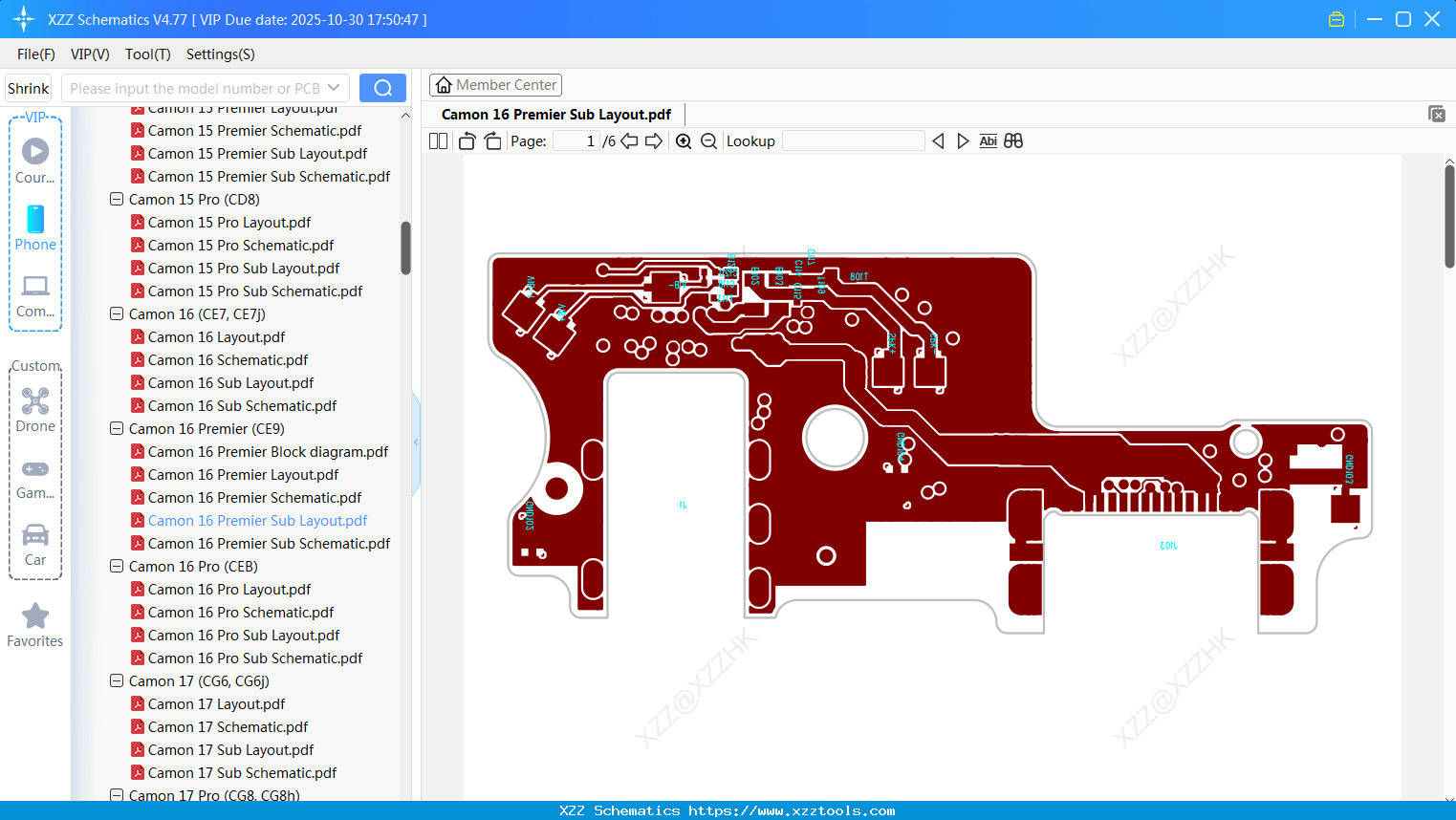
Task: Collapse the Camon 15 Pro (CD8) folder
Action: [x=117, y=200]
